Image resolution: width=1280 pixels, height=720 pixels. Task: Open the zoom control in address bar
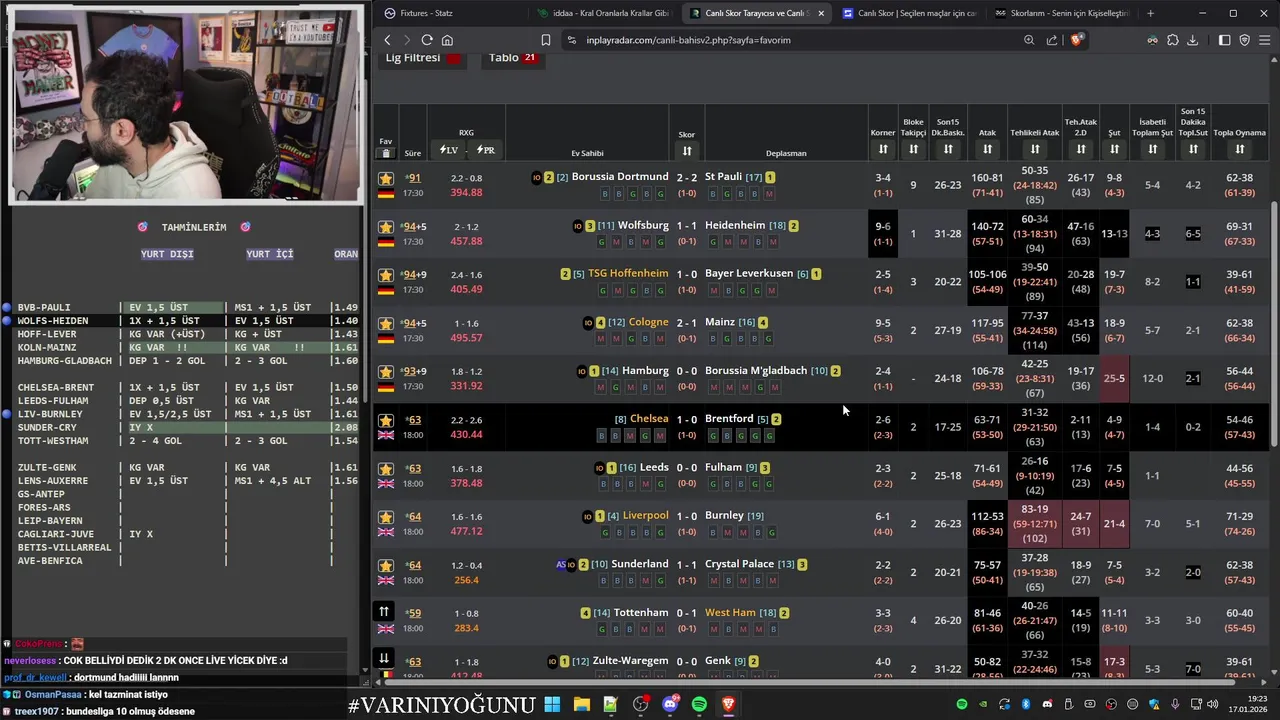click(1029, 40)
